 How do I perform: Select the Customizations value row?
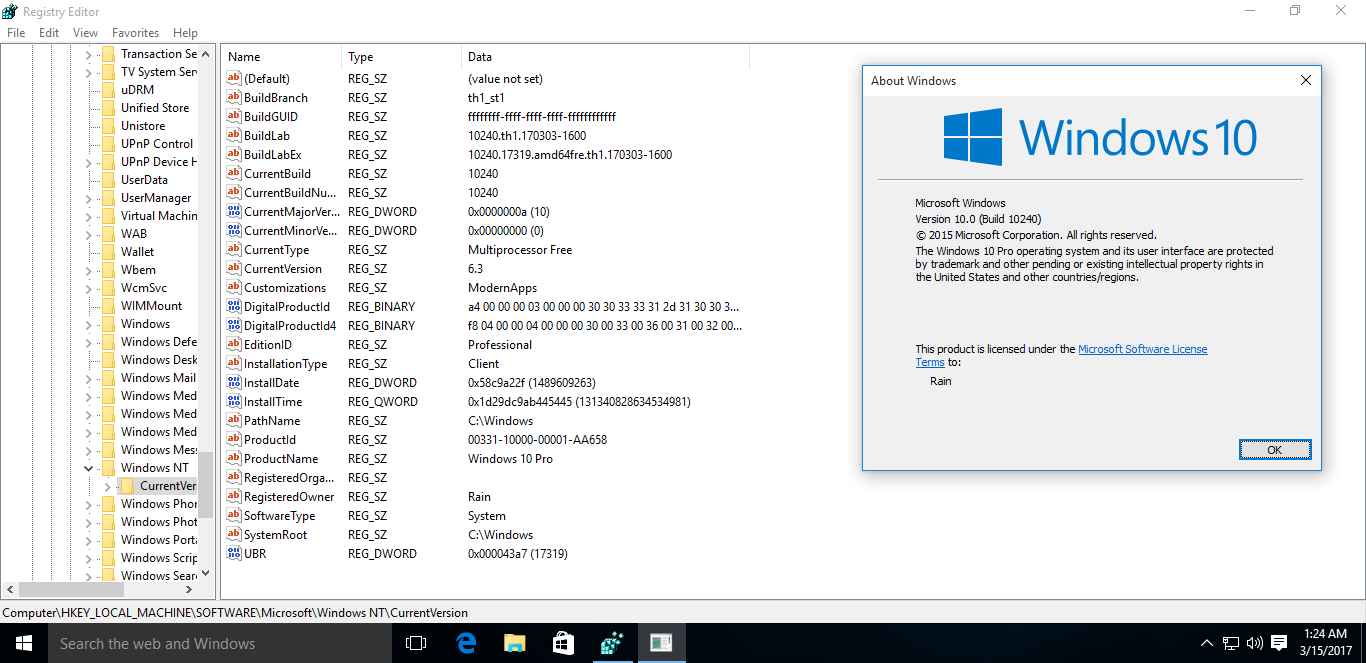485,287
